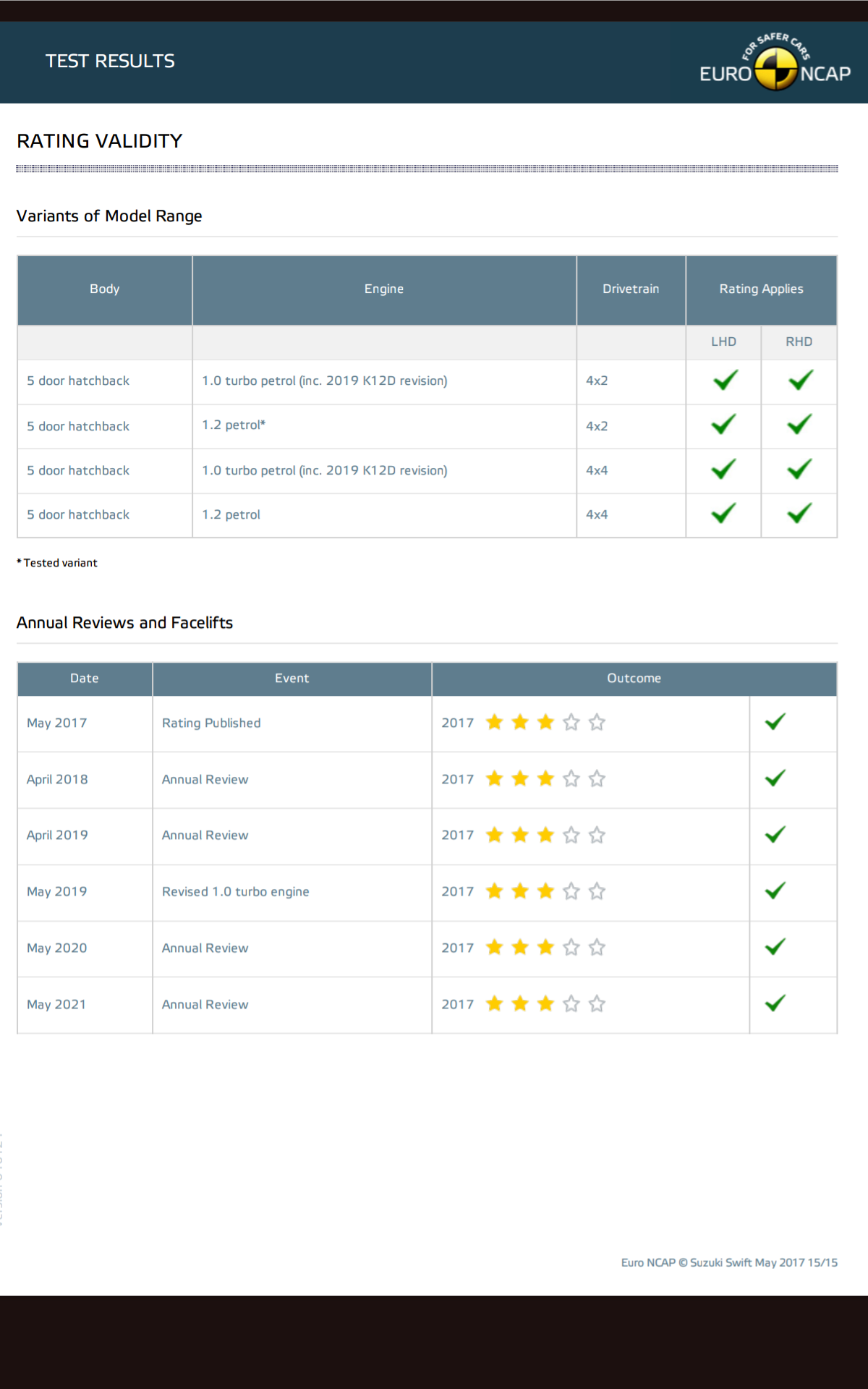Click the star rating in the May 2020 row

[x=545, y=947]
